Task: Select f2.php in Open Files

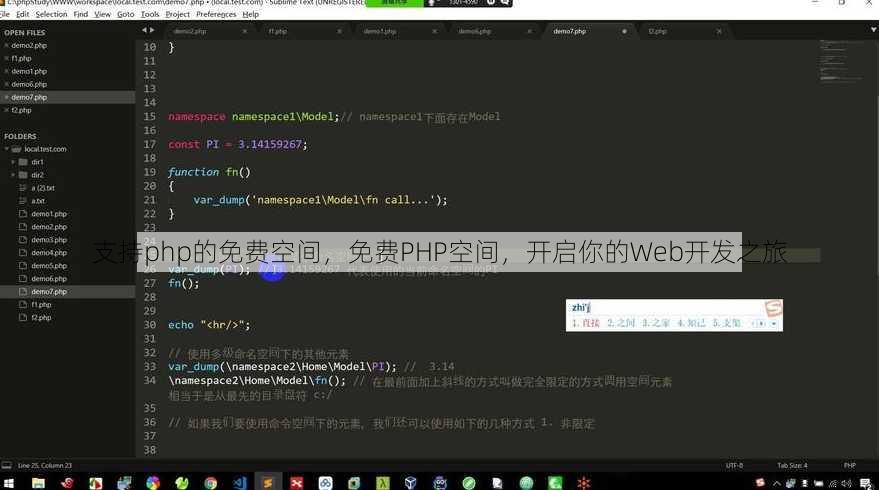Action: click(21, 110)
